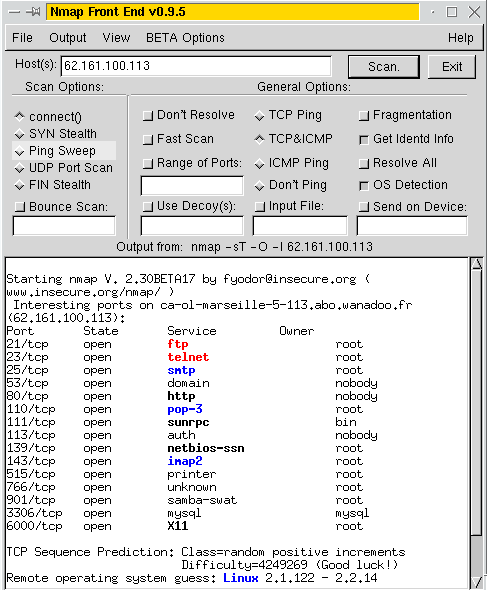Click scrollbar down arrow in output

click(477, 581)
